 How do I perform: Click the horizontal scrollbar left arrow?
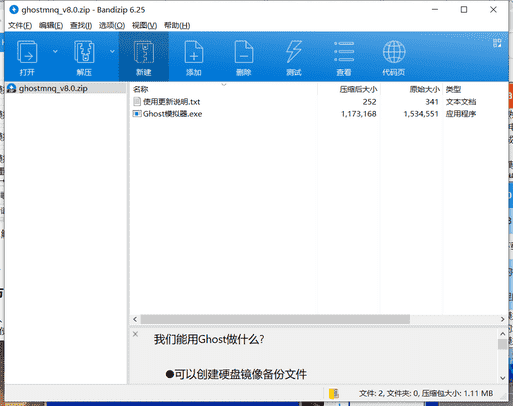(135, 319)
